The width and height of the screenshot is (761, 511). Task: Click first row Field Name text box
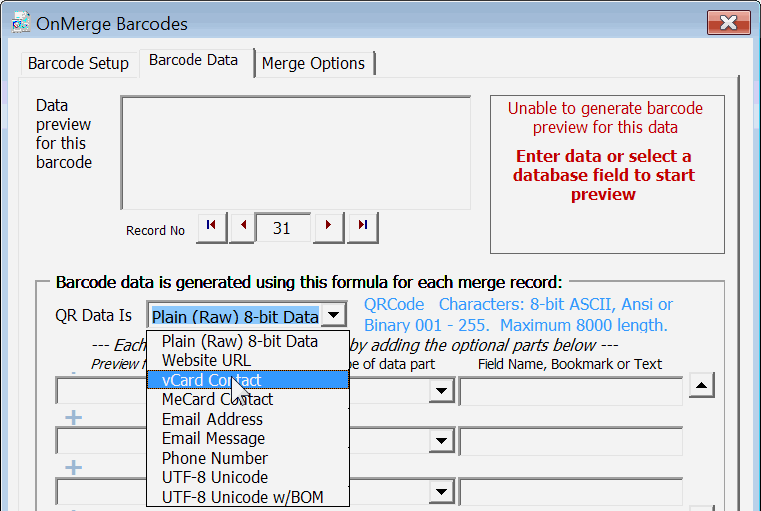point(570,392)
